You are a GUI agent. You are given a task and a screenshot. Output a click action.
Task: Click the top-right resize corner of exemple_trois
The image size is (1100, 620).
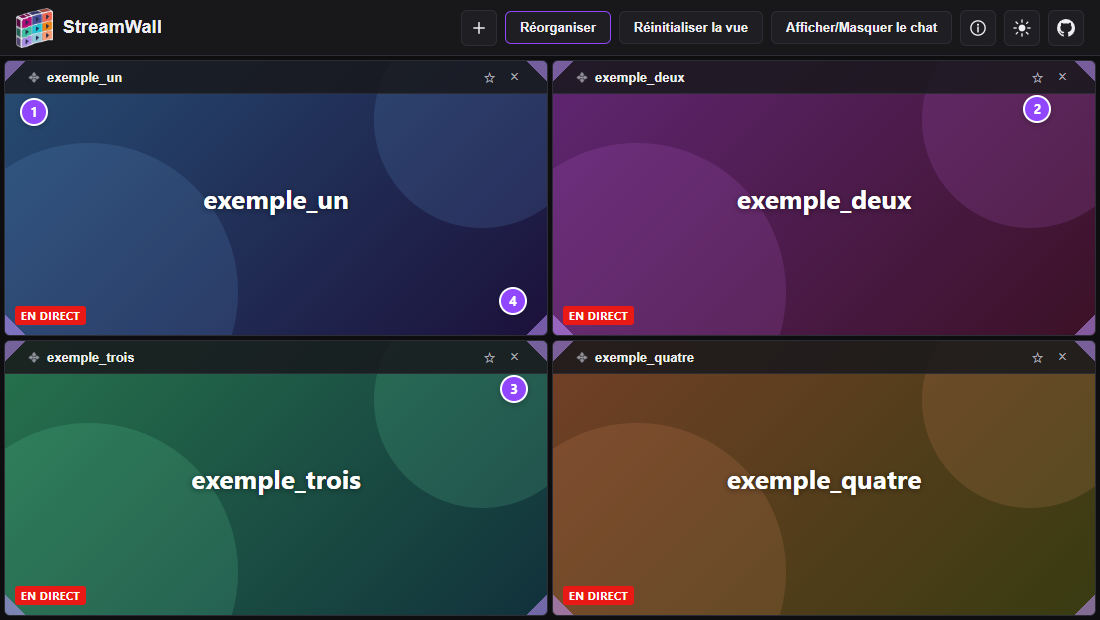click(540, 348)
